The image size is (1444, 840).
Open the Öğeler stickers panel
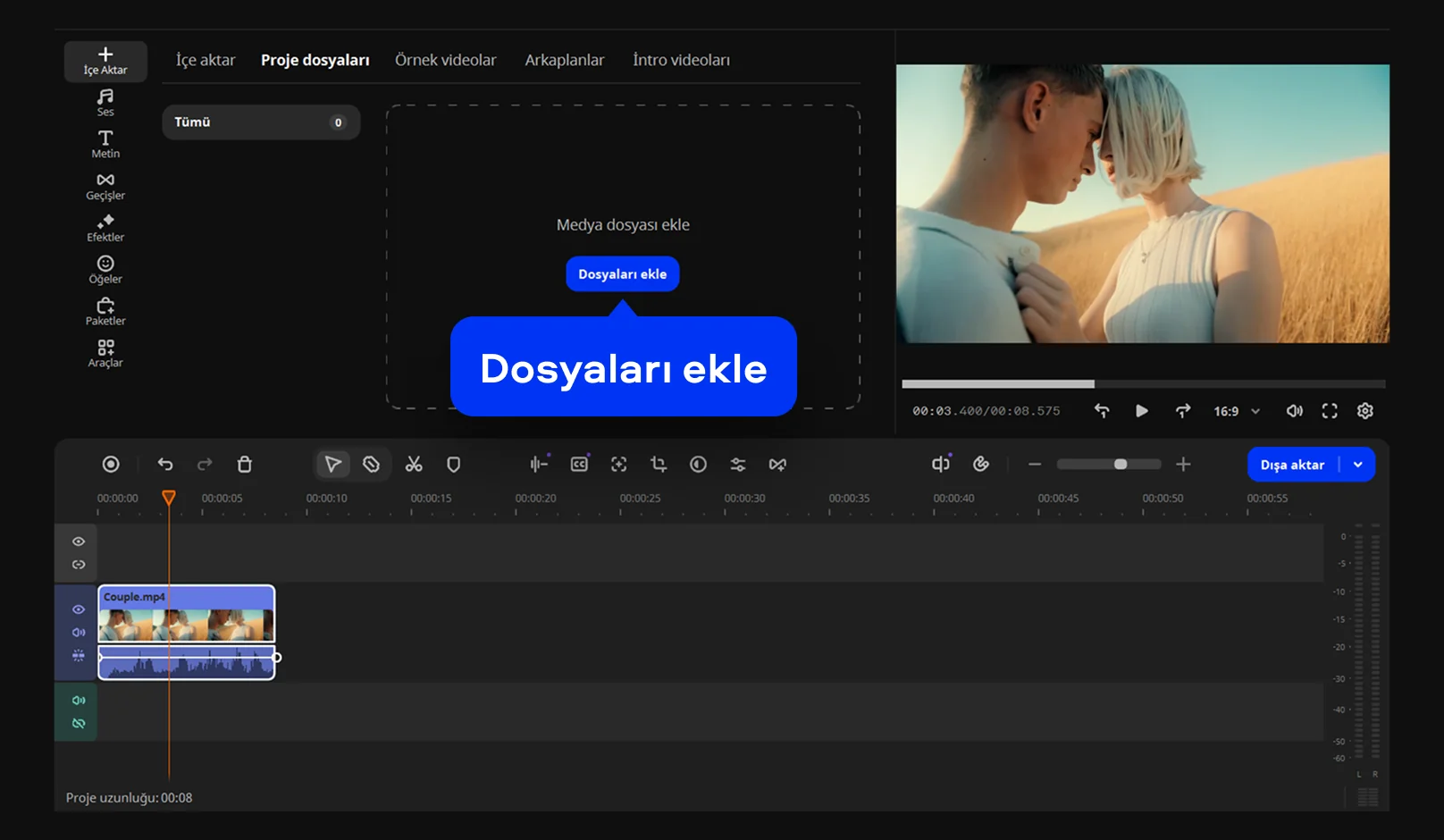pos(105,270)
